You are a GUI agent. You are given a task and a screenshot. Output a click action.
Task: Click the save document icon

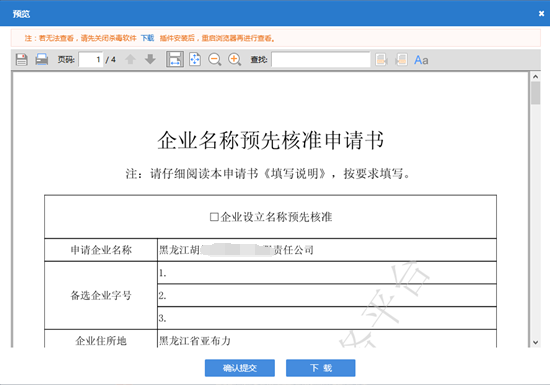point(21,59)
